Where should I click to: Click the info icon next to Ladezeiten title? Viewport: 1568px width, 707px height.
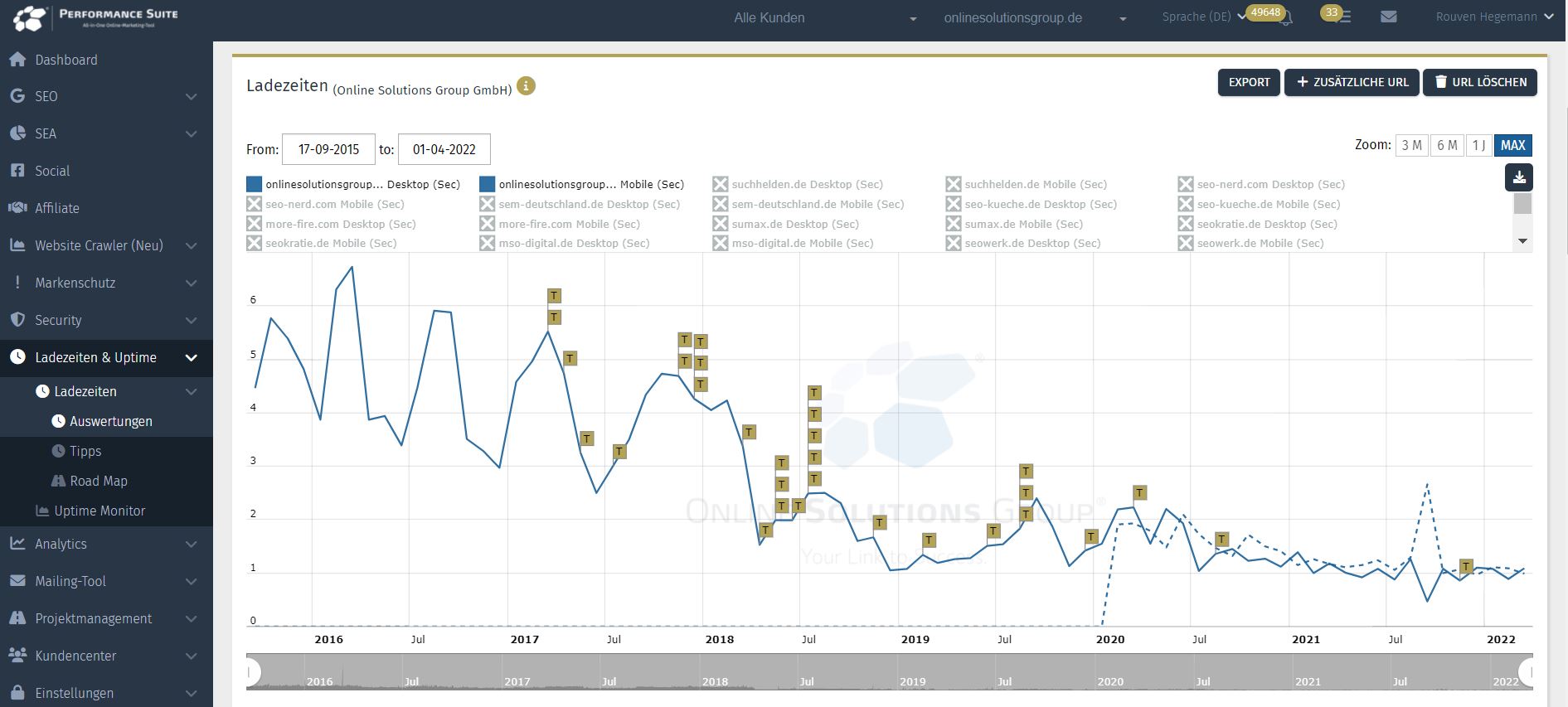click(x=527, y=86)
